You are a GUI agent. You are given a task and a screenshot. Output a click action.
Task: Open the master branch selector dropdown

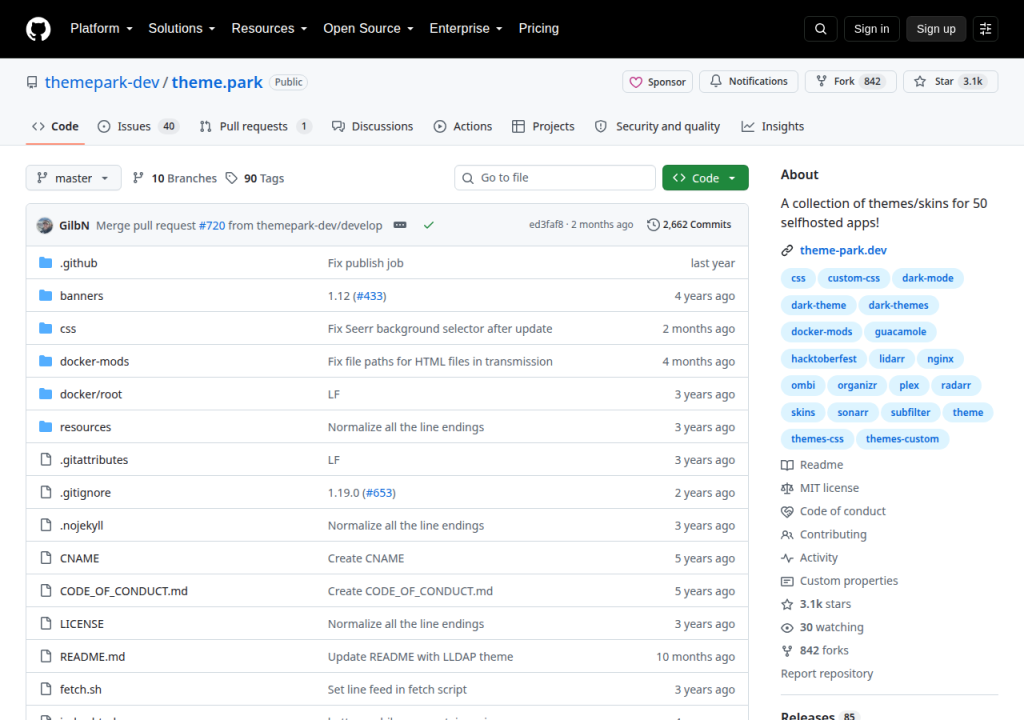(x=73, y=178)
